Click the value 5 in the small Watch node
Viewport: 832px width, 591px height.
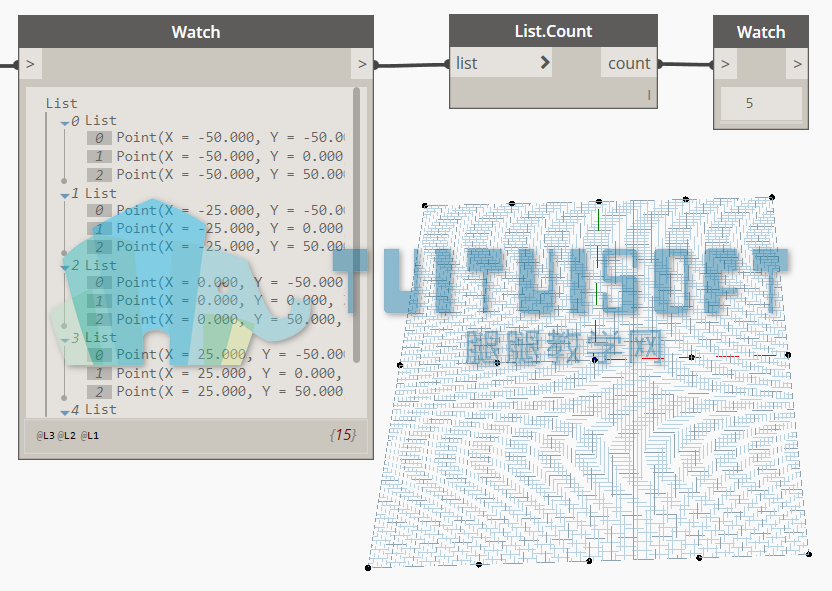pyautogui.click(x=749, y=103)
